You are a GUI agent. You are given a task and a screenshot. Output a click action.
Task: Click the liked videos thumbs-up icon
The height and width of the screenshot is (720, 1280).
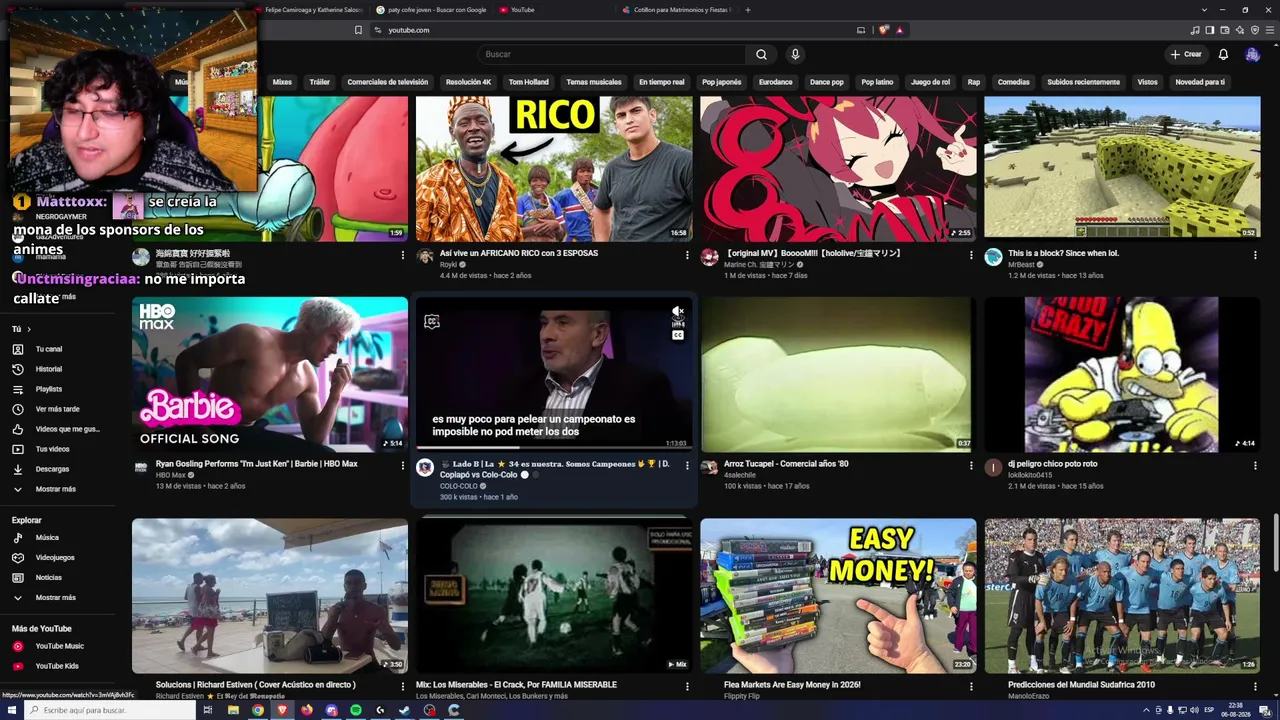click(x=18, y=429)
